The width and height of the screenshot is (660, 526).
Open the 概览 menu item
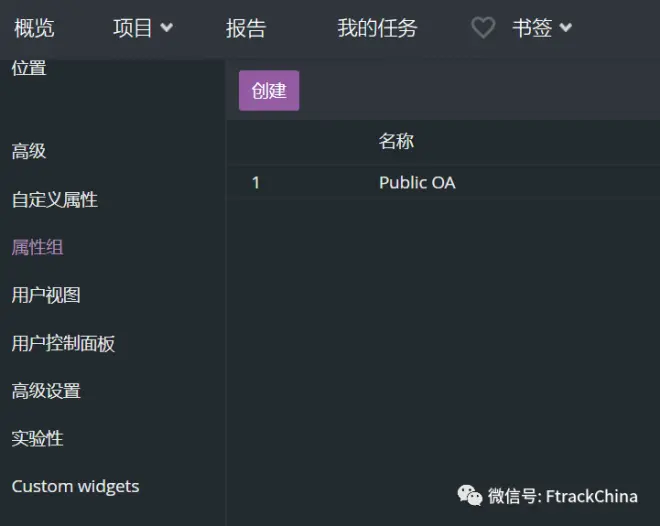click(x=34, y=28)
